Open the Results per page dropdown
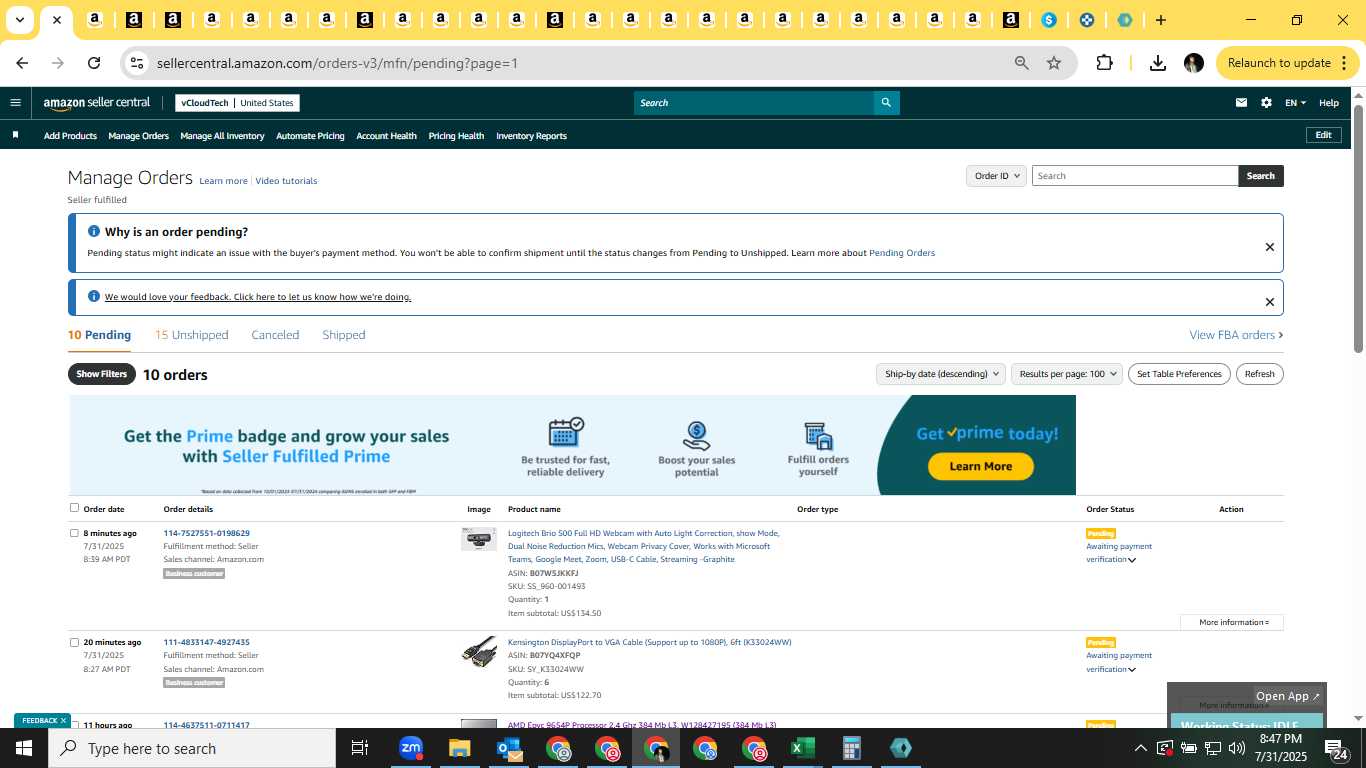 click(1067, 374)
